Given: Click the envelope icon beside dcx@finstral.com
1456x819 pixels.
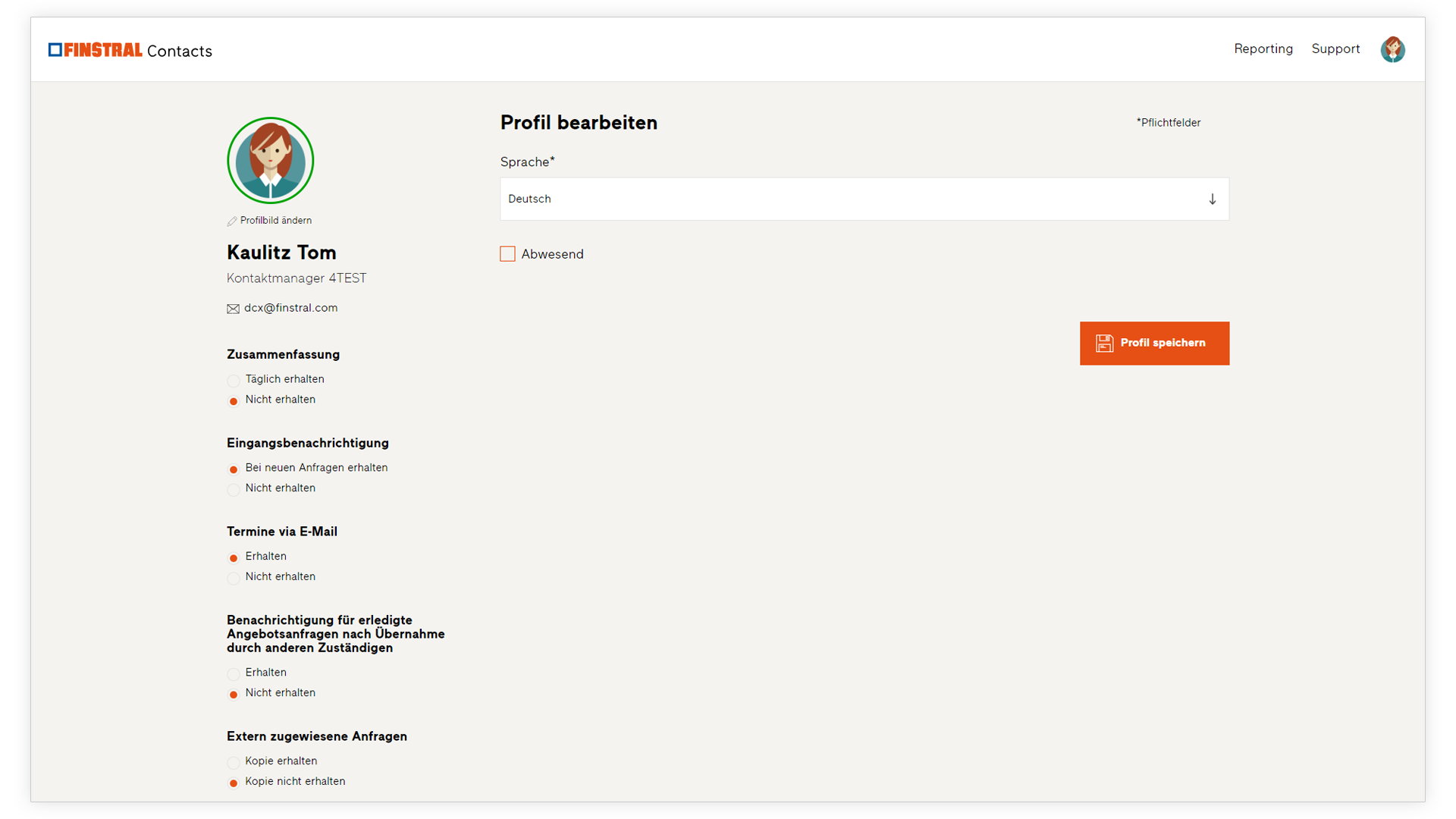Looking at the screenshot, I should [x=233, y=309].
